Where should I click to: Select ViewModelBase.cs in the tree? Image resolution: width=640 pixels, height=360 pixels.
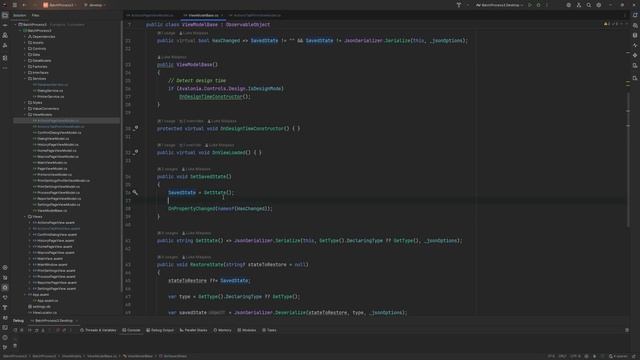point(50,211)
